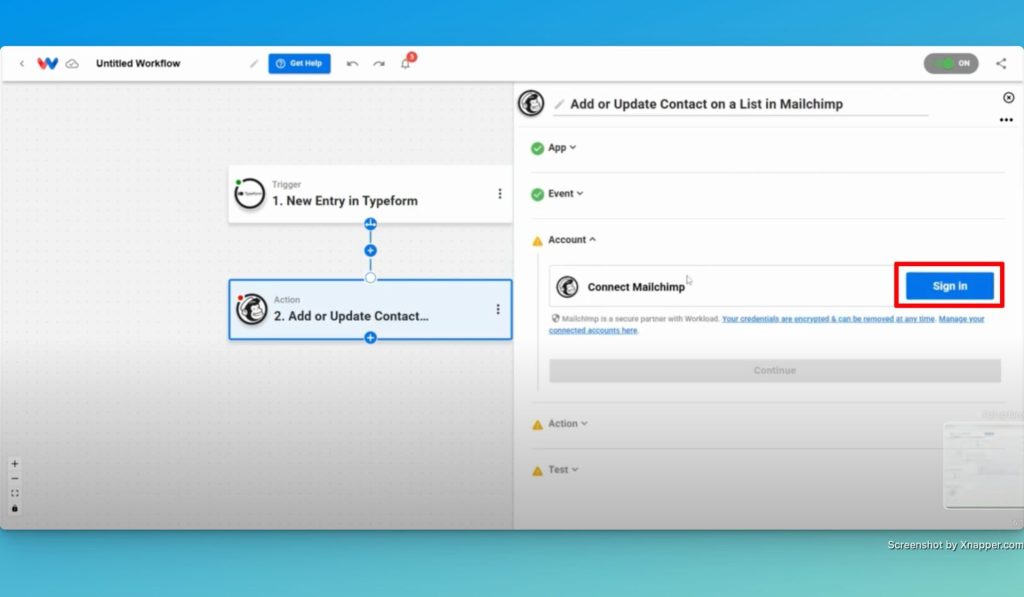Edit workflow name with pencil icon
Image resolution: width=1024 pixels, height=597 pixels.
[x=253, y=64]
